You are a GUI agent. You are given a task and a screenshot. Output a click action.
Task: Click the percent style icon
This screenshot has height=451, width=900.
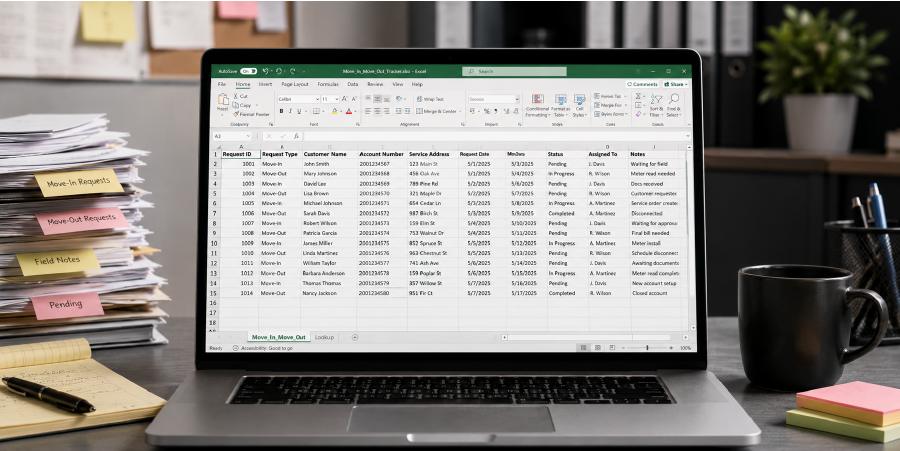pos(487,111)
